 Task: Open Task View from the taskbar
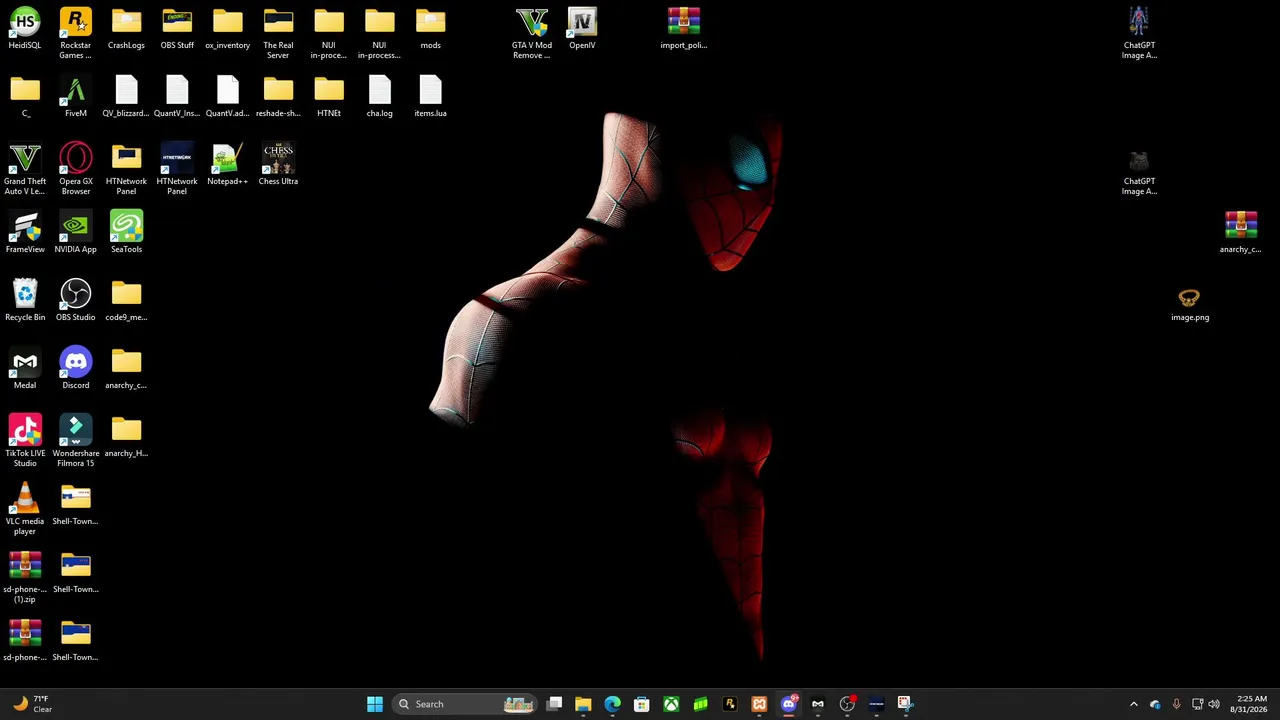tap(555, 704)
